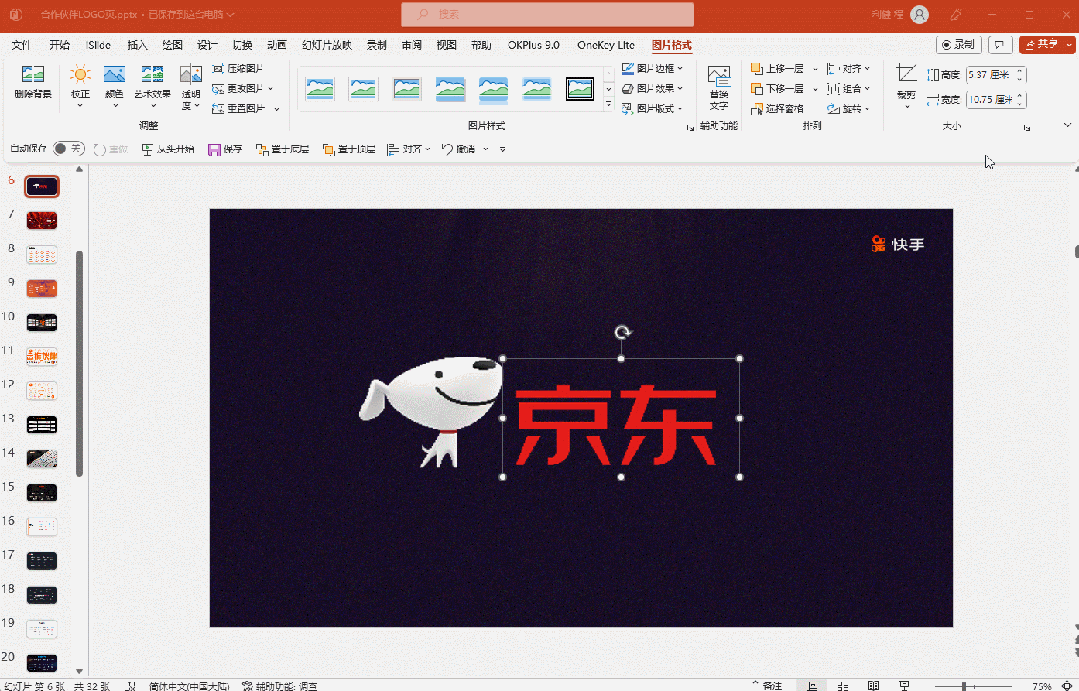Switch to the OneKey Lite tab
This screenshot has width=1079, height=691.
click(606, 45)
